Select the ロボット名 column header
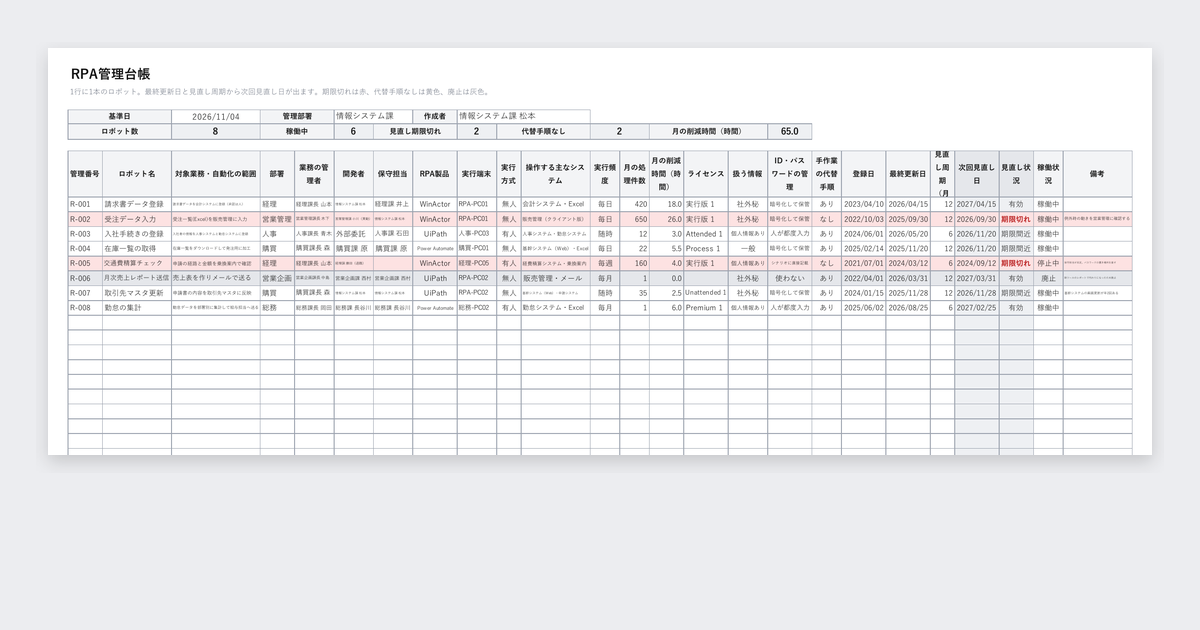The width and height of the screenshot is (1200, 630). [137, 174]
